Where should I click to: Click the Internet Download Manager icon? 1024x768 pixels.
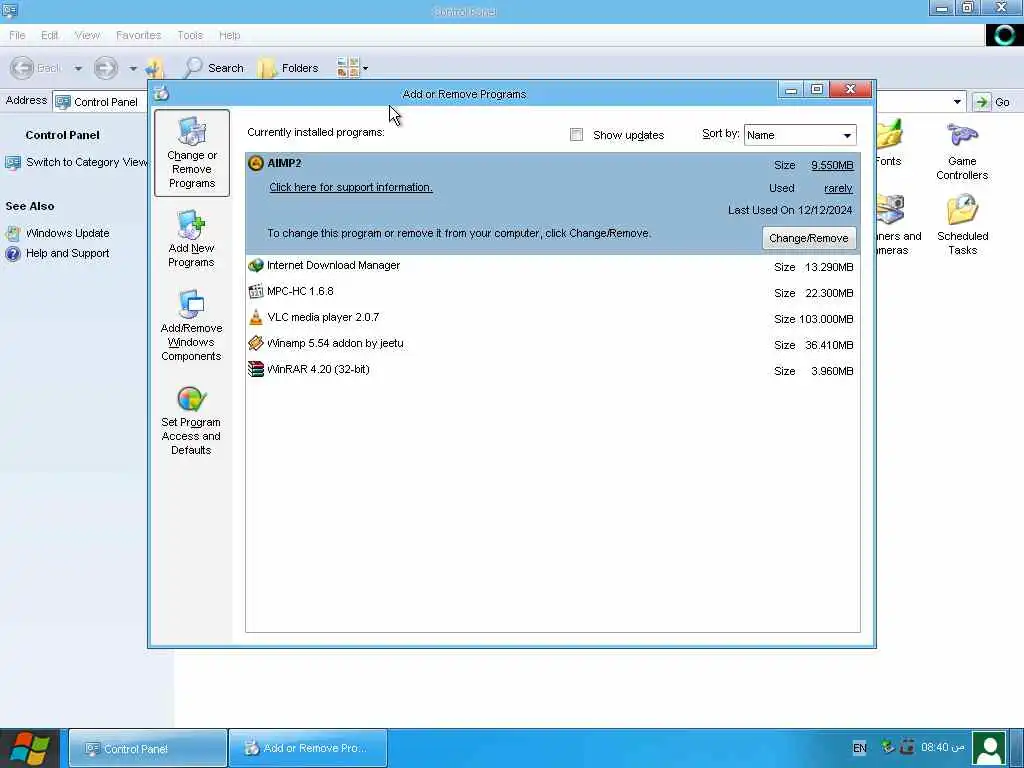(256, 265)
